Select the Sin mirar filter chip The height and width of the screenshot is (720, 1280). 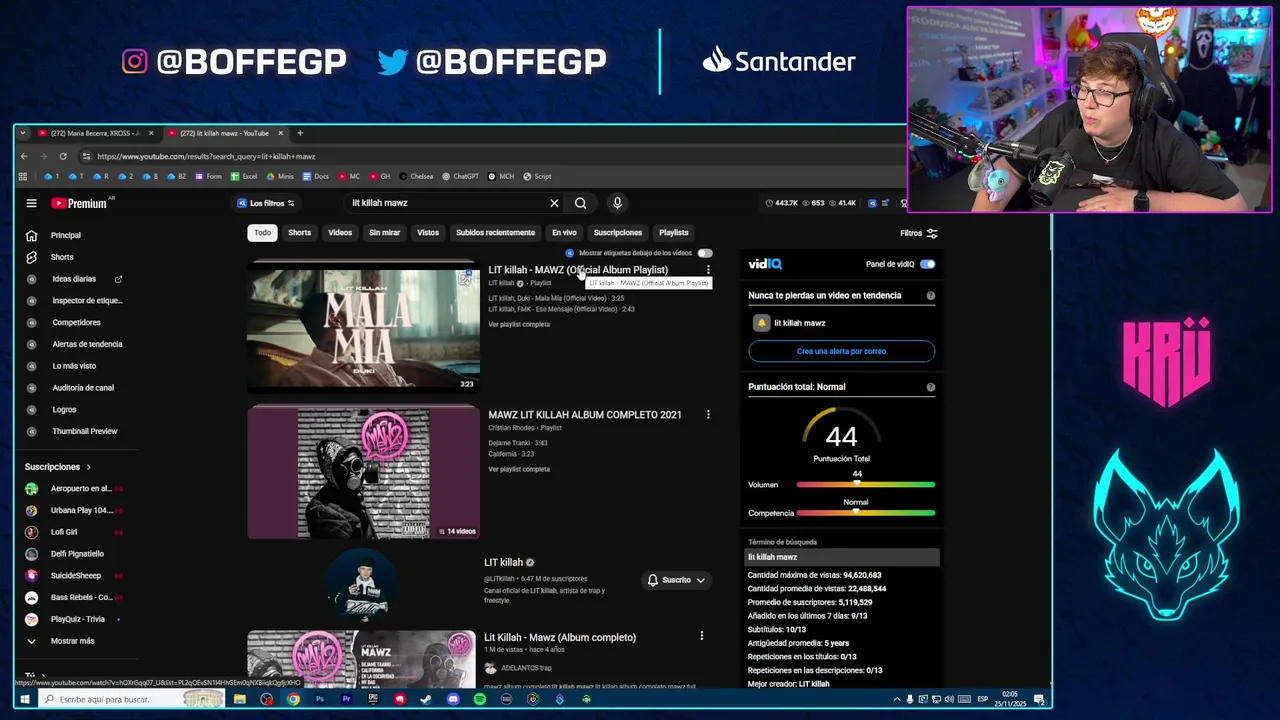tap(384, 233)
